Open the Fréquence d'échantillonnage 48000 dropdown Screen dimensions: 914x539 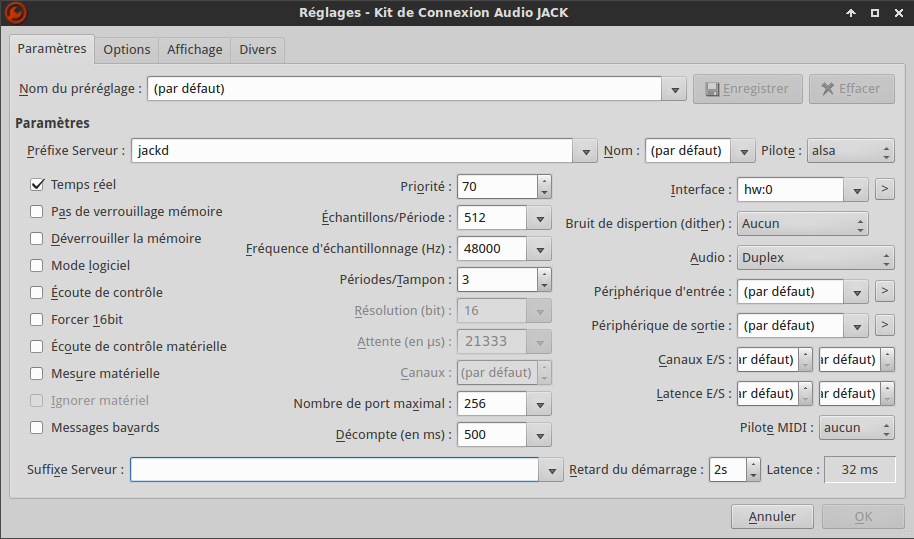pos(540,249)
